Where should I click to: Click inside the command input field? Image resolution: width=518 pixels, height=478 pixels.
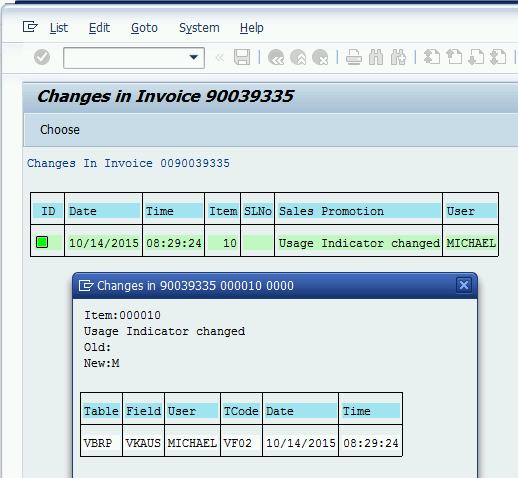pos(127,58)
